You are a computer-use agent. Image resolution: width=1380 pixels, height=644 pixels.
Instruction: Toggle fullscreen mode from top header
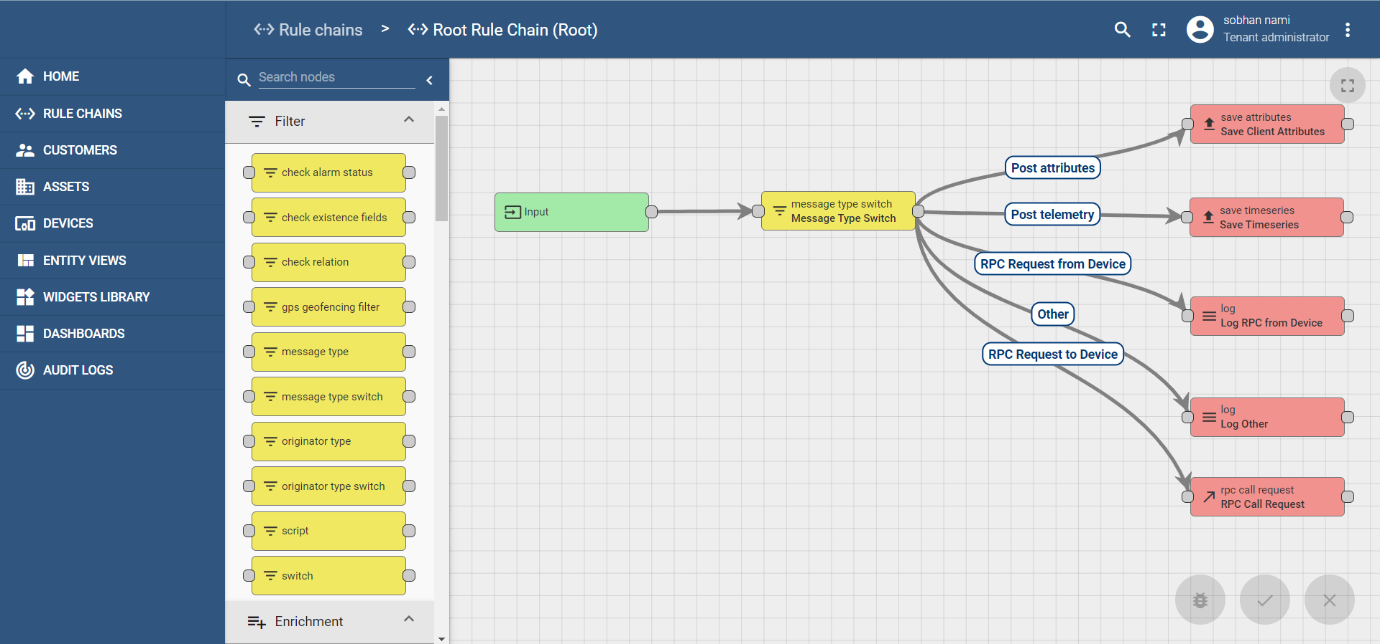pos(1159,30)
